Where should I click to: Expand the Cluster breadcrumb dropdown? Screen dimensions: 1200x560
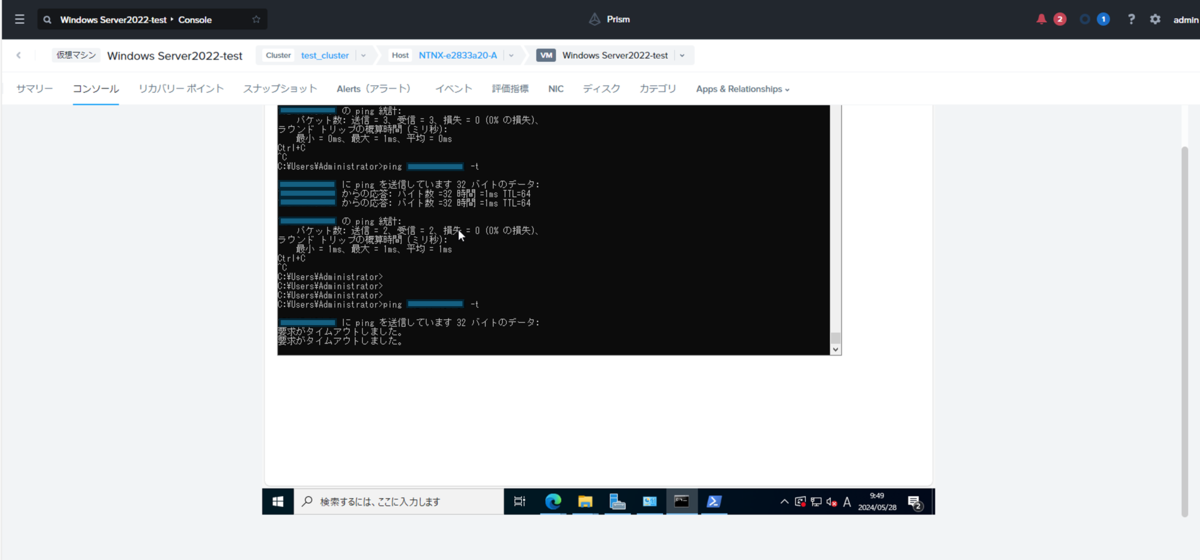tap(363, 56)
